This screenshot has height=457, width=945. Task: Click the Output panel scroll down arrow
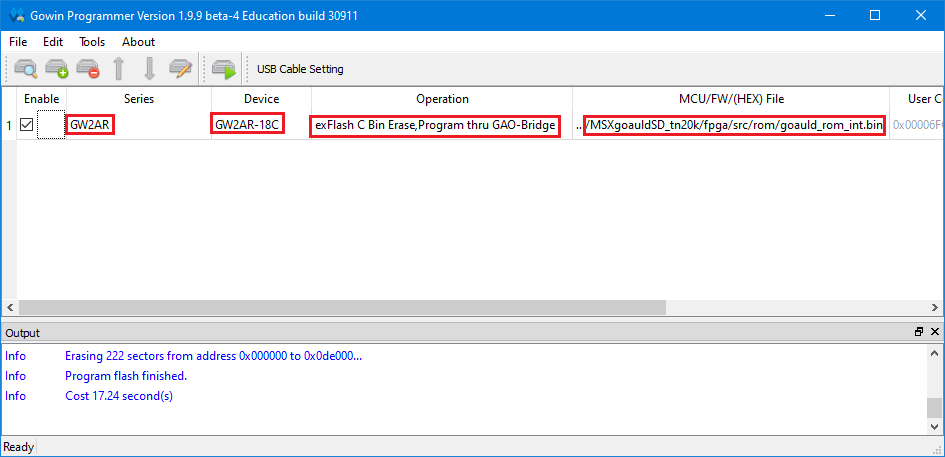934,426
